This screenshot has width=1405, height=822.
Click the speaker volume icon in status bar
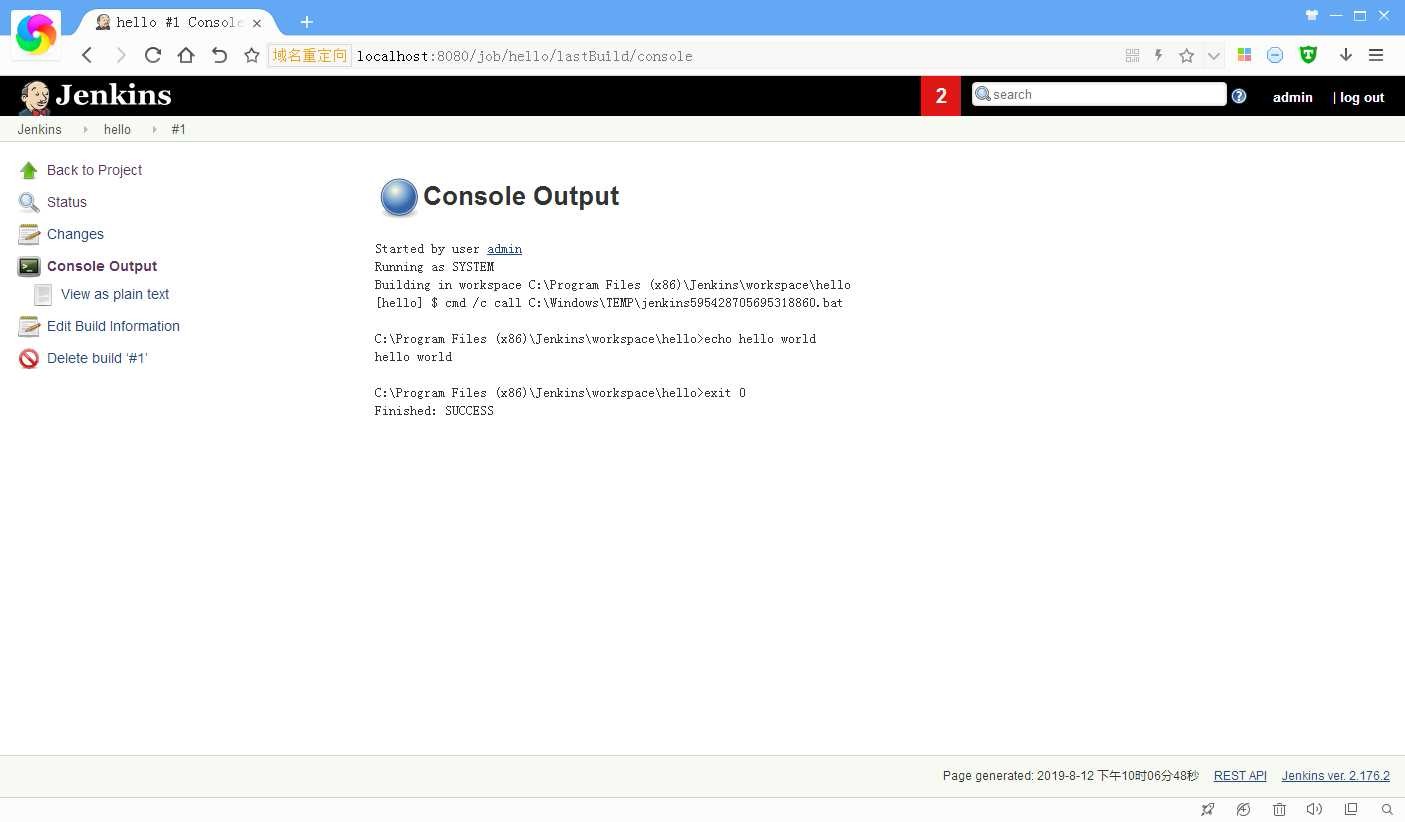coord(1314,809)
